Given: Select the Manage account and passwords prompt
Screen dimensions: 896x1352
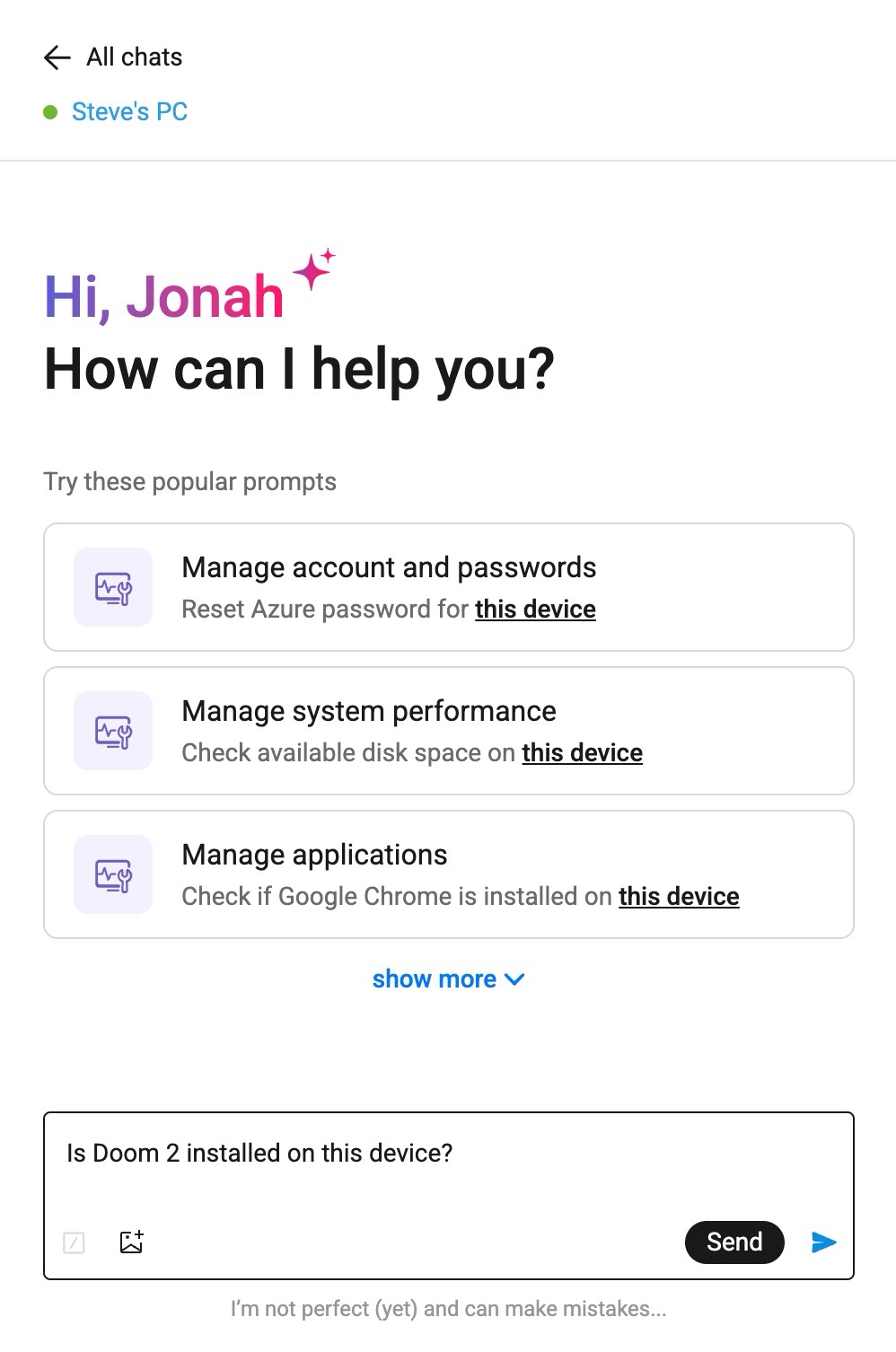Looking at the screenshot, I should pos(389,567).
